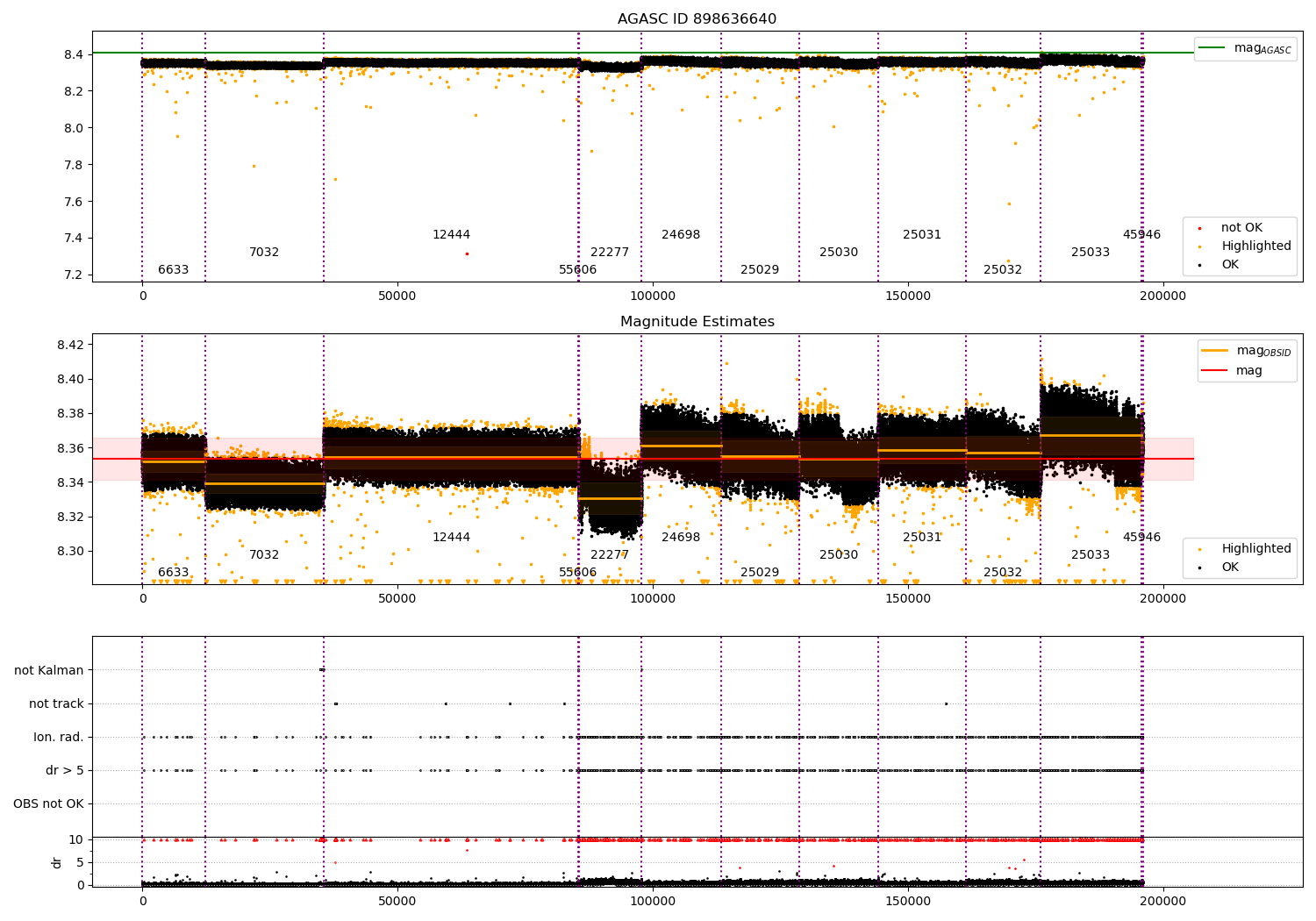This screenshot has width=1316, height=921.
Task: Click the Magnitude Estimates title
Action: coord(697,322)
